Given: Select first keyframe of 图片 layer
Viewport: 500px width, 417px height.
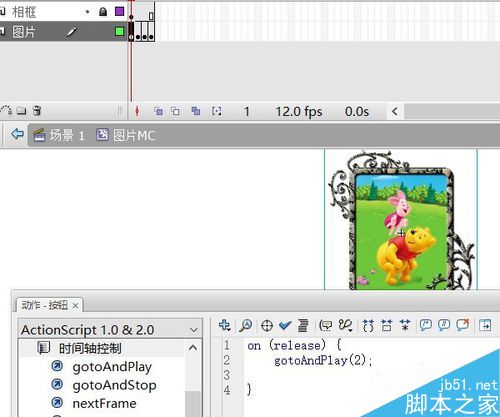Looking at the screenshot, I should [x=131, y=31].
